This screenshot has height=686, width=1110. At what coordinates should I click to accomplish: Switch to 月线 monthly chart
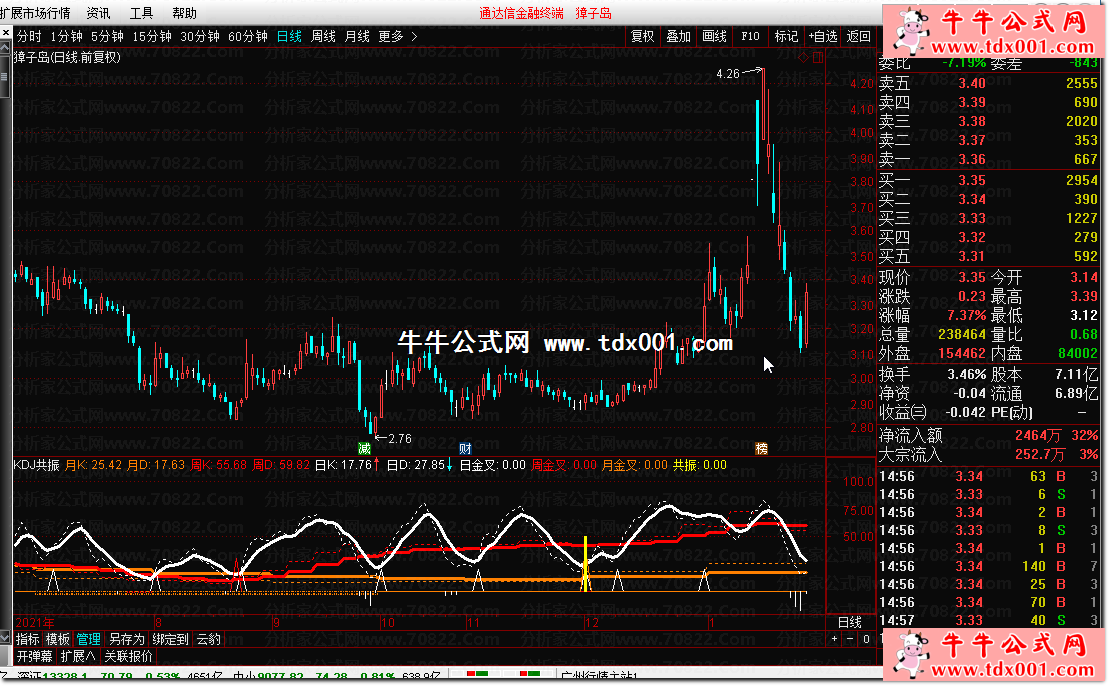point(357,36)
